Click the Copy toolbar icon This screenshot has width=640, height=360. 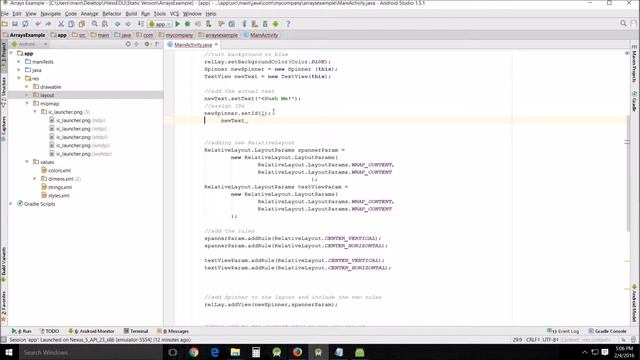[71, 24]
